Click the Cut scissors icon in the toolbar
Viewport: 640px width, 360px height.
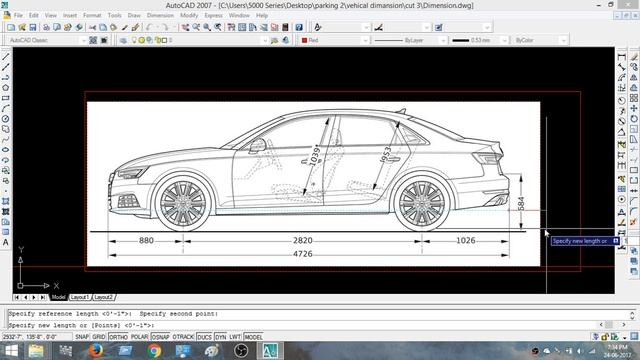tap(92, 27)
